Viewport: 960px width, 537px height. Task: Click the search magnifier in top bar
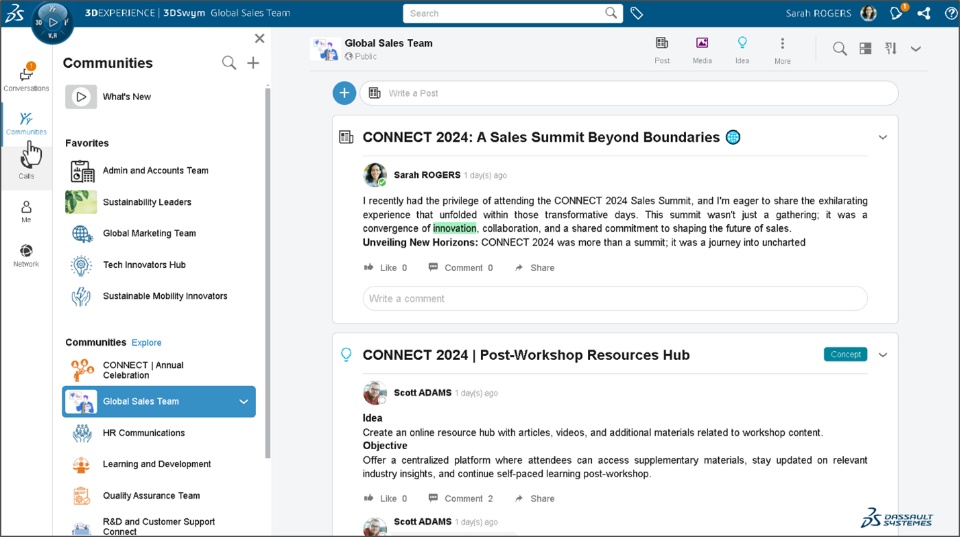[610, 13]
